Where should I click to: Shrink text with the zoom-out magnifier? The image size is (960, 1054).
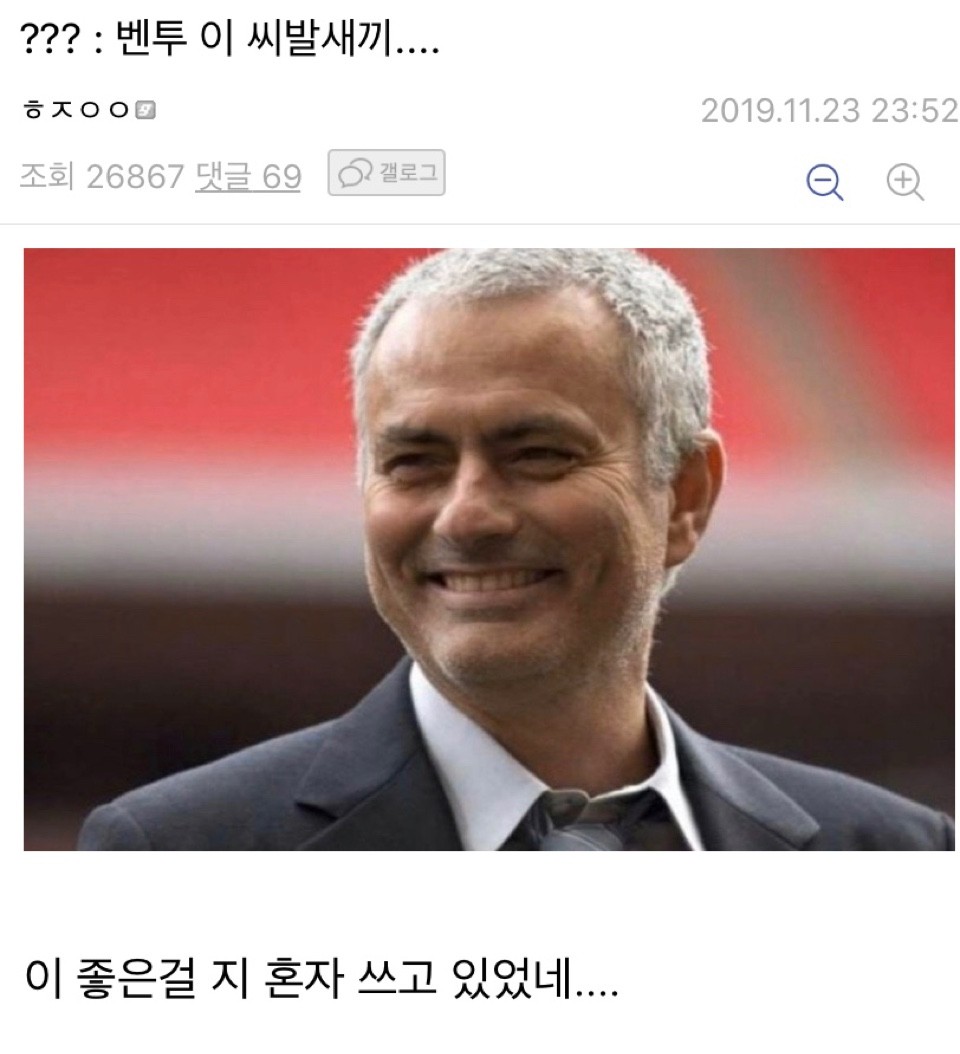(825, 180)
